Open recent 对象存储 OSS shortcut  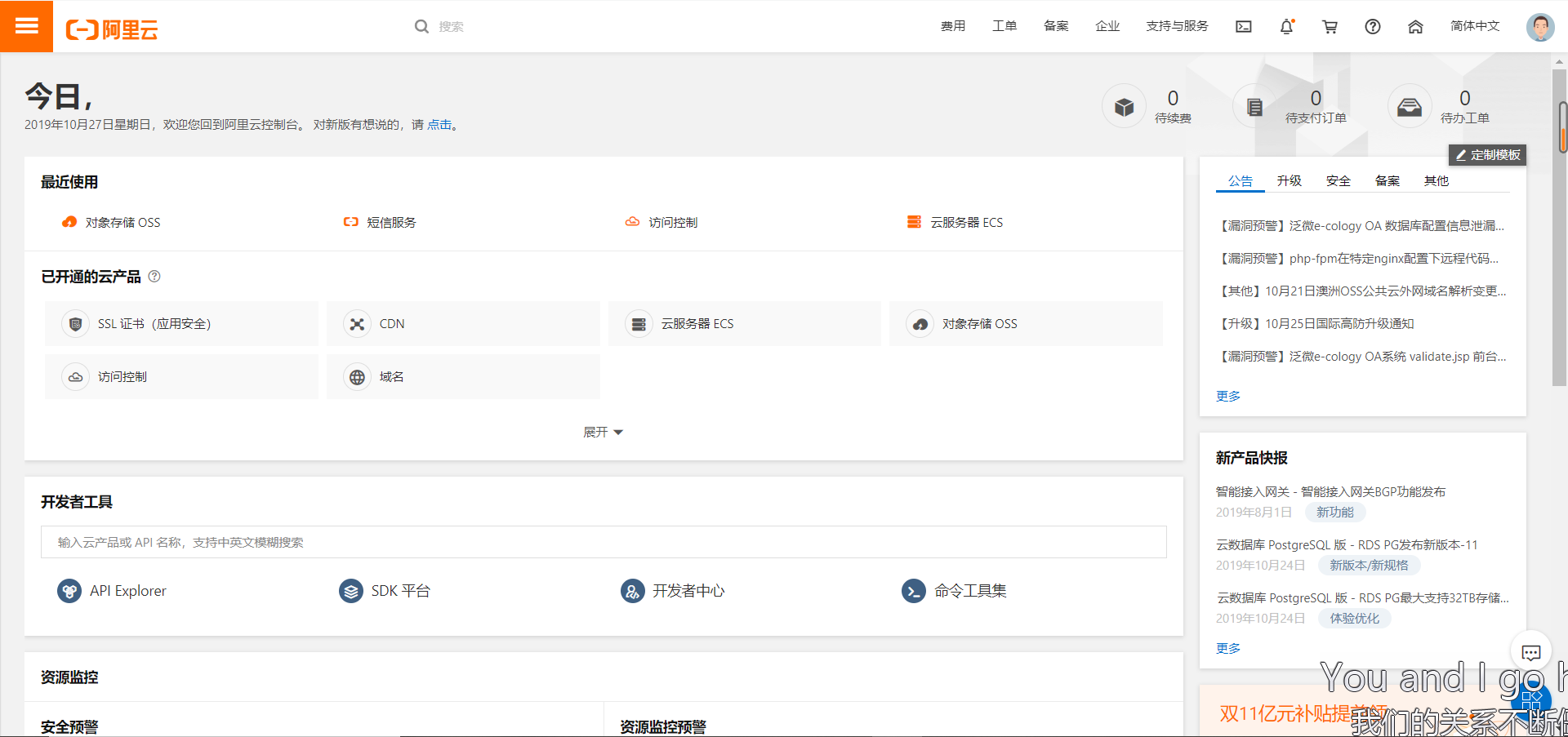111,222
